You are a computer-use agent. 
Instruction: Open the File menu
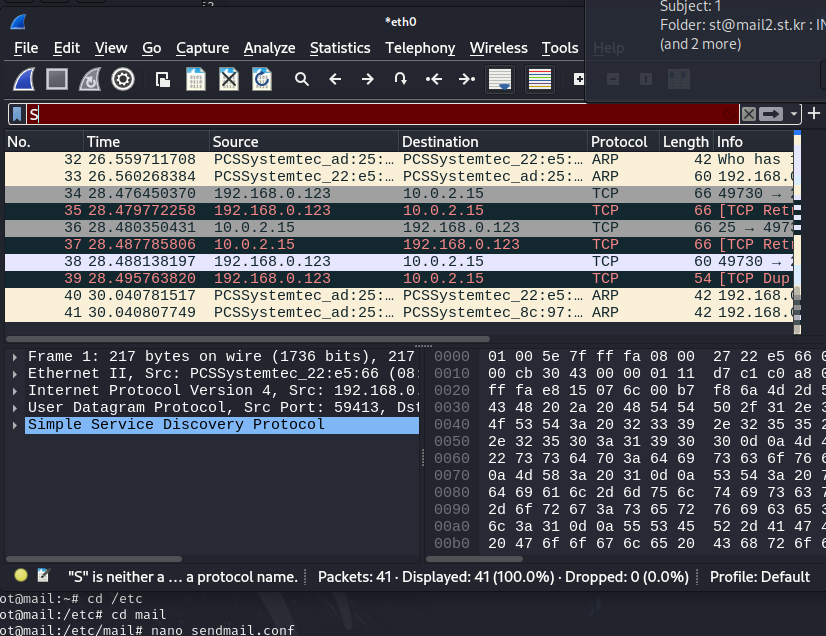[x=26, y=48]
